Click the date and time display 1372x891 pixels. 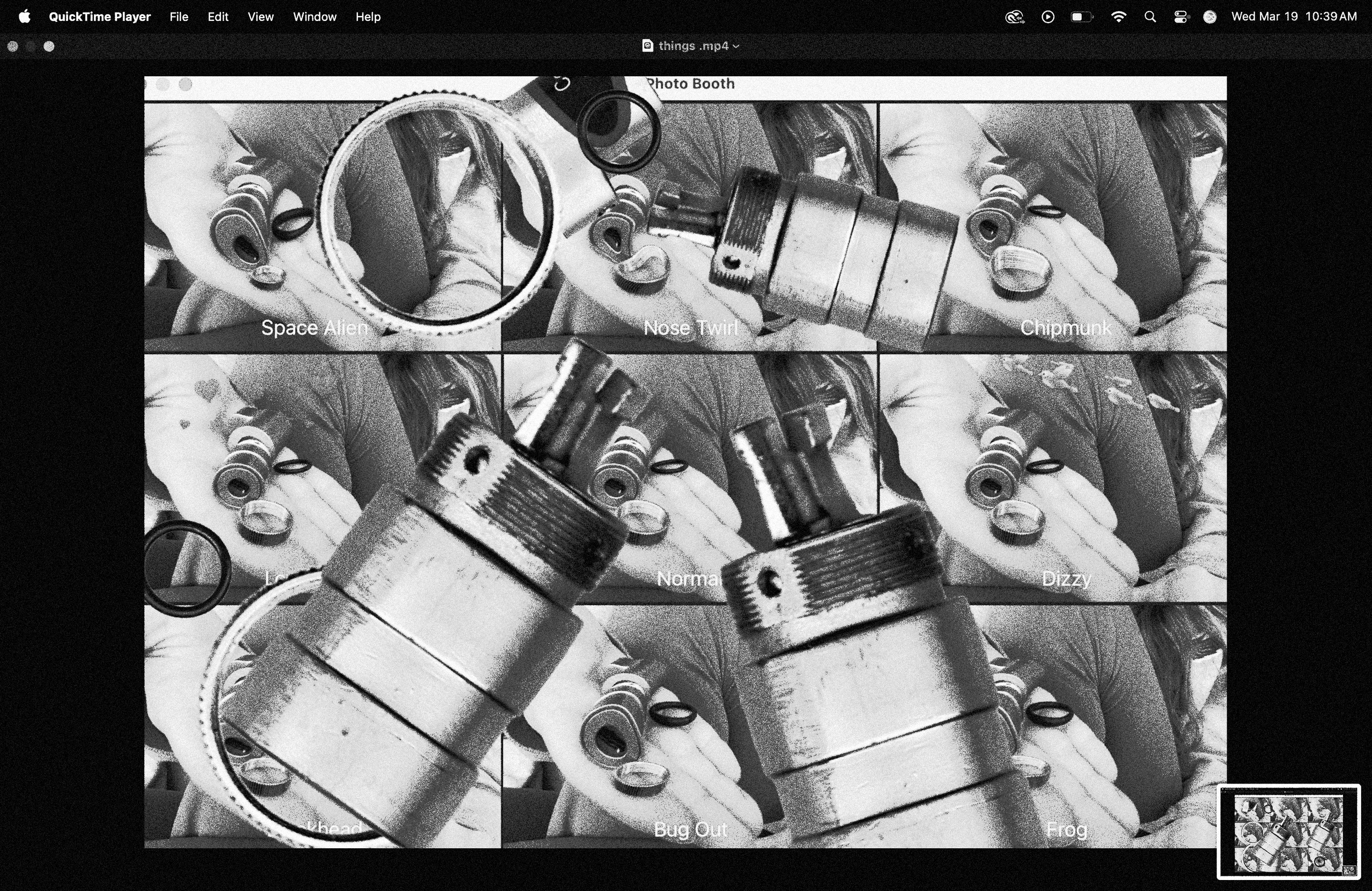pyautogui.click(x=1294, y=16)
